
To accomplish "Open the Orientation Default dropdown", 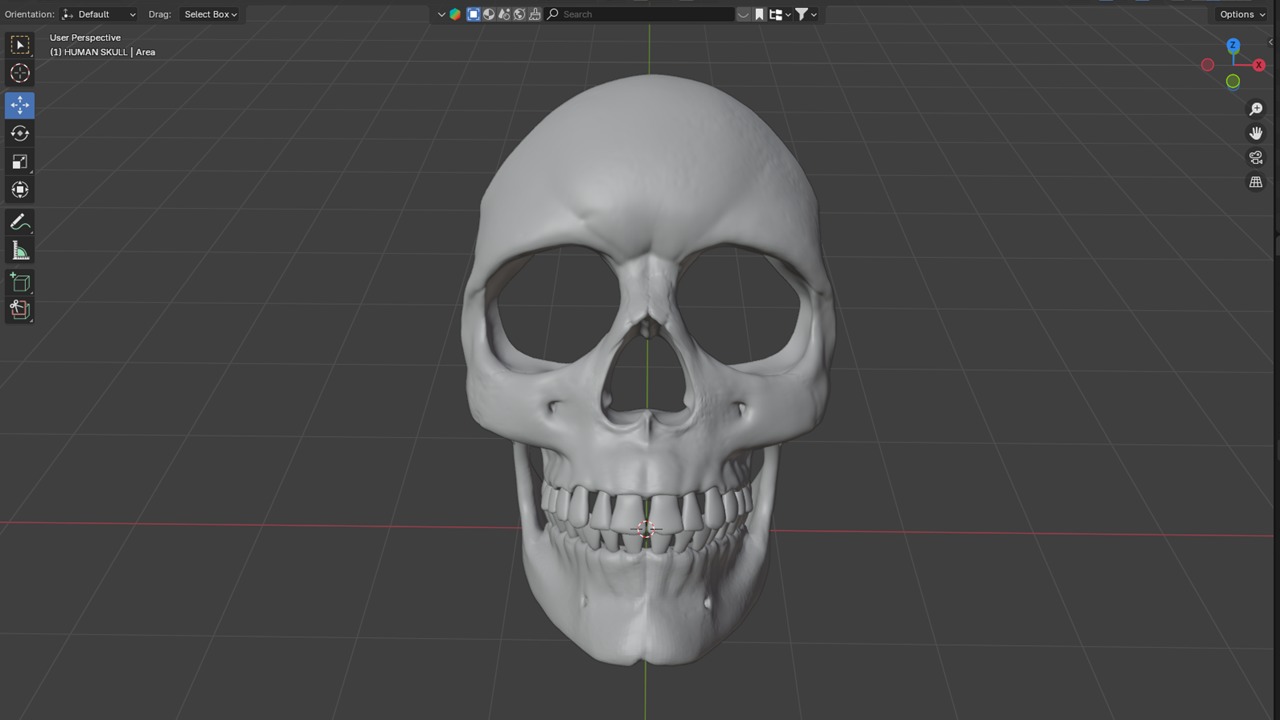I will click(x=99, y=14).
